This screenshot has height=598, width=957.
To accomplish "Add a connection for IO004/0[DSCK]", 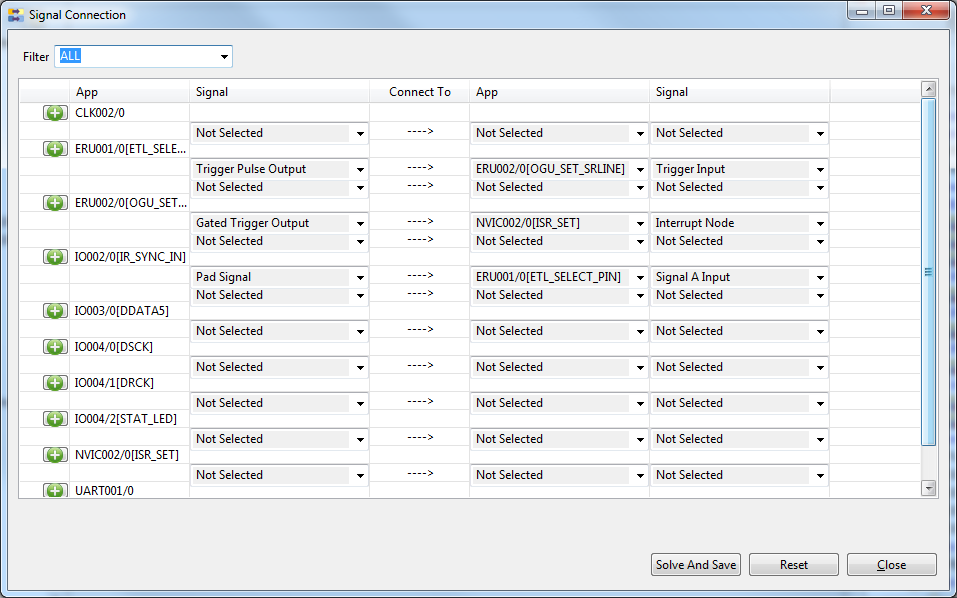I will pyautogui.click(x=55, y=347).
